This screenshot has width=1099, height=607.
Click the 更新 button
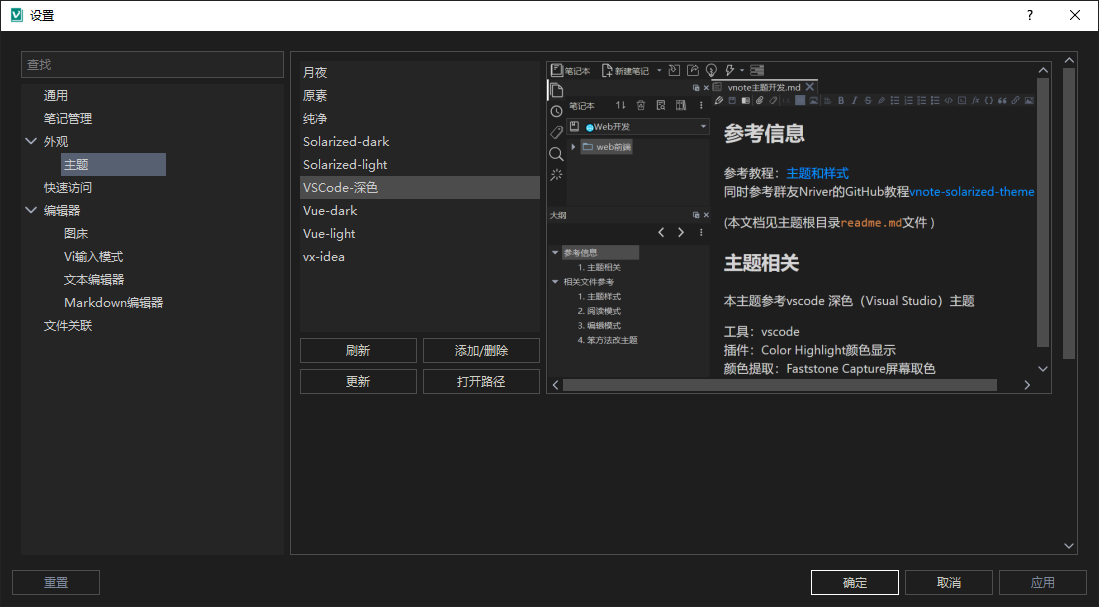pos(358,381)
